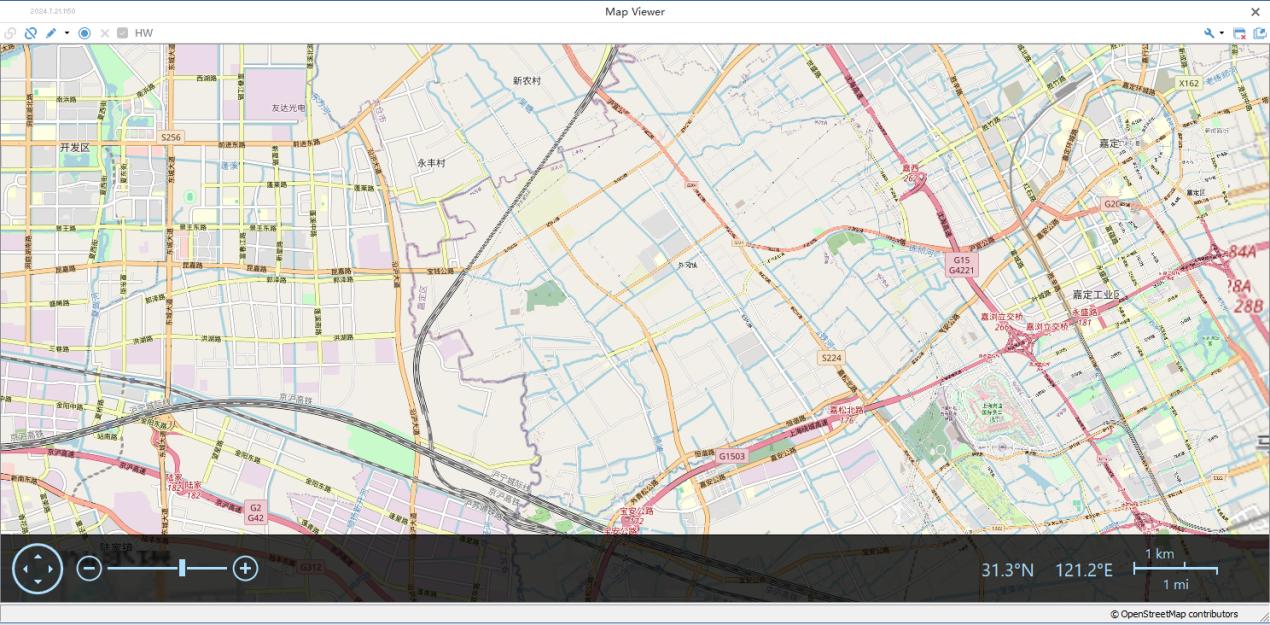Screen dimensions: 1270x625
Task: Click the OpenStreetMap contributors attribution
Action: 1174,614
